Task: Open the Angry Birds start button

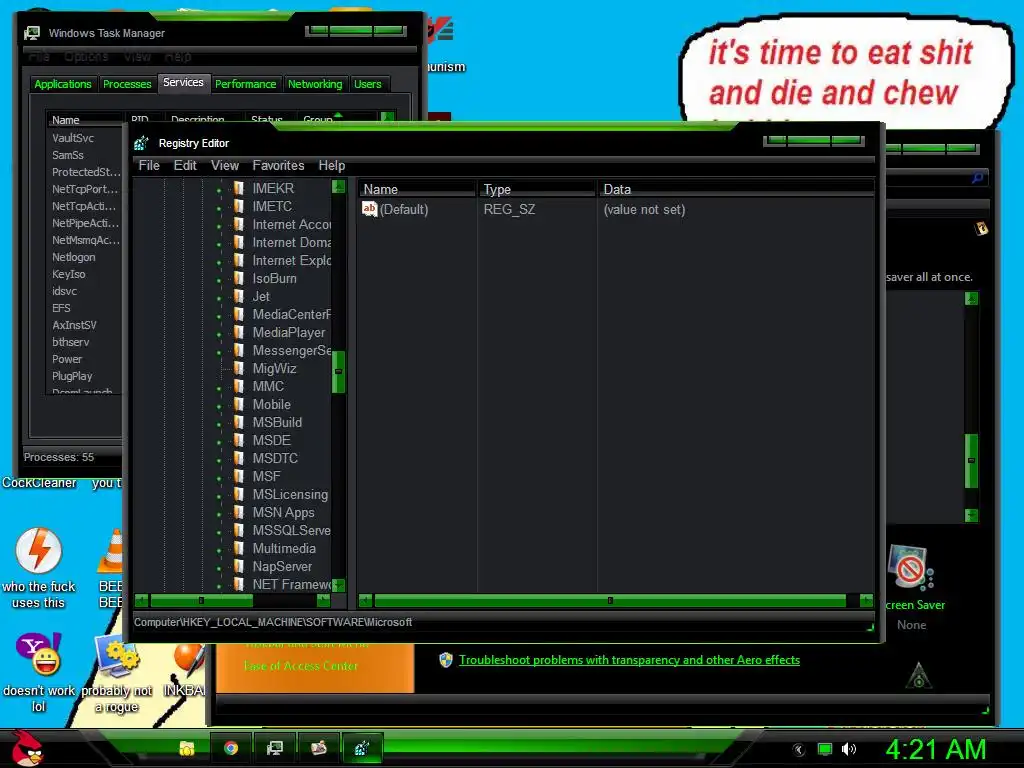Action: point(26,748)
